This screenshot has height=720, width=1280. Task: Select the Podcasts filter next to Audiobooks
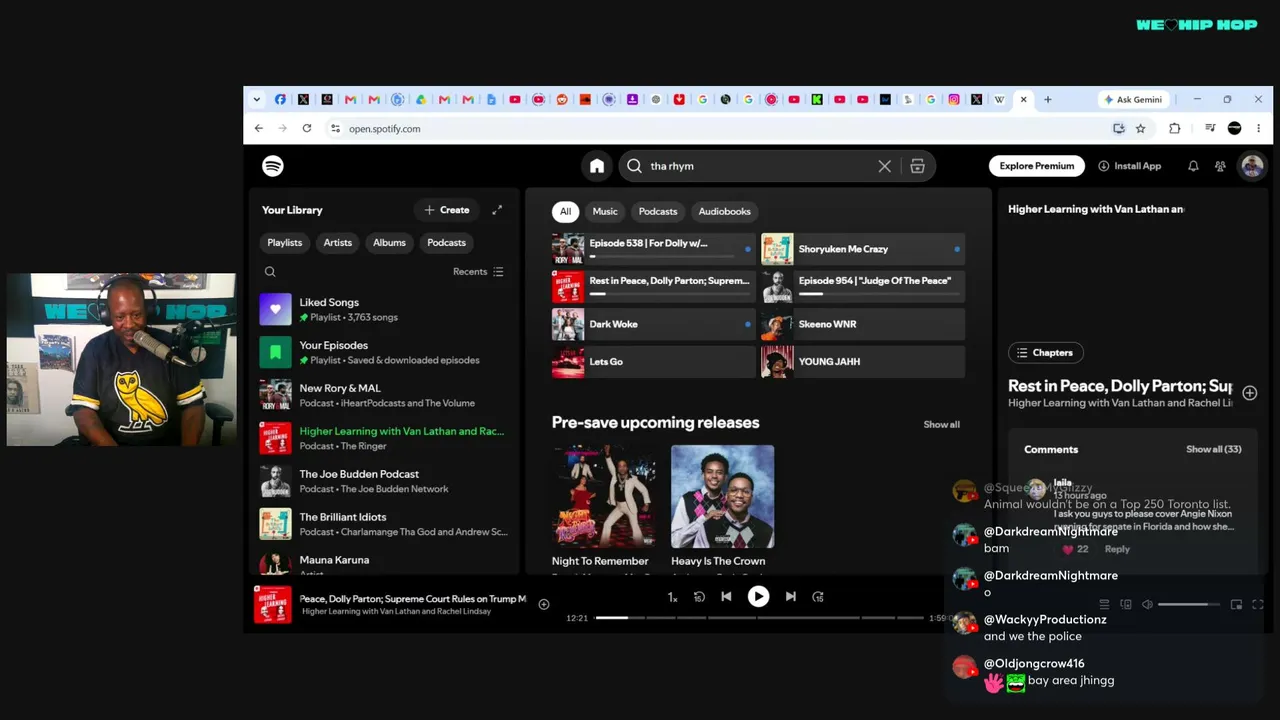pyautogui.click(x=658, y=211)
